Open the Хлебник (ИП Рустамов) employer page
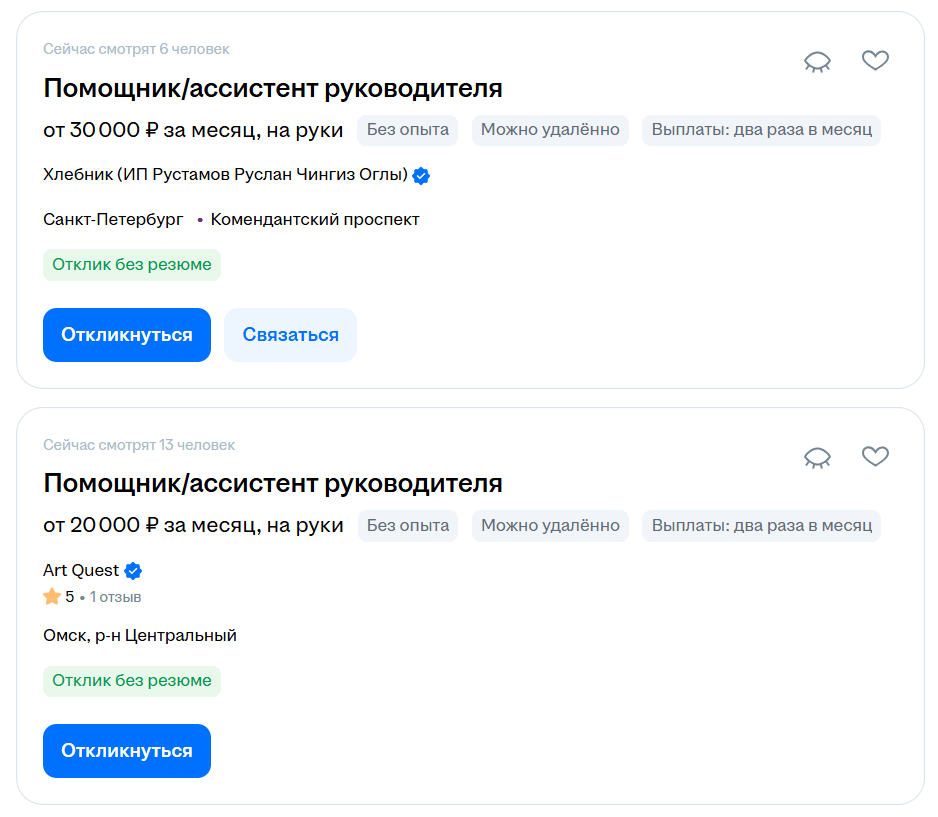This screenshot has height=817, width=938. point(225,175)
